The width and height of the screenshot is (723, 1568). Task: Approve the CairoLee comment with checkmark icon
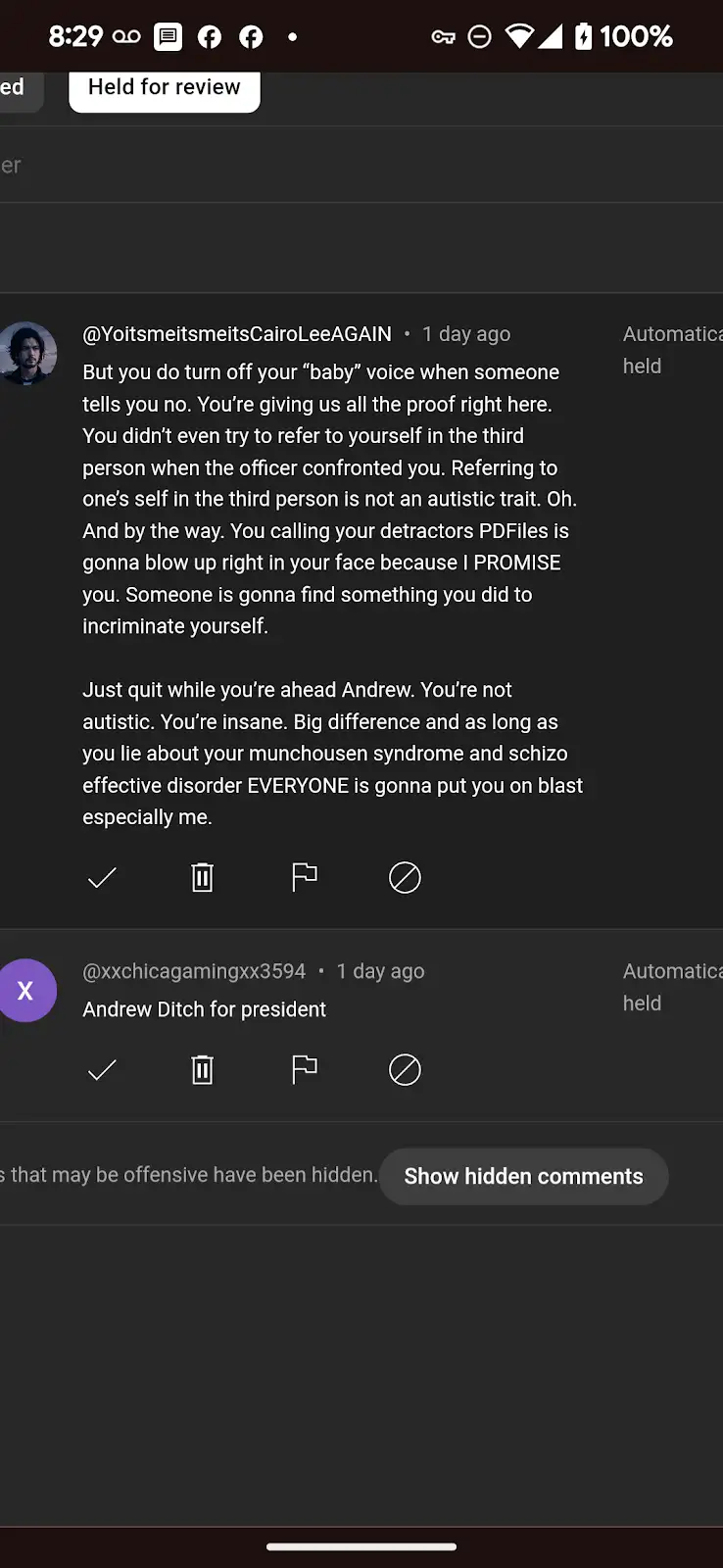102,877
